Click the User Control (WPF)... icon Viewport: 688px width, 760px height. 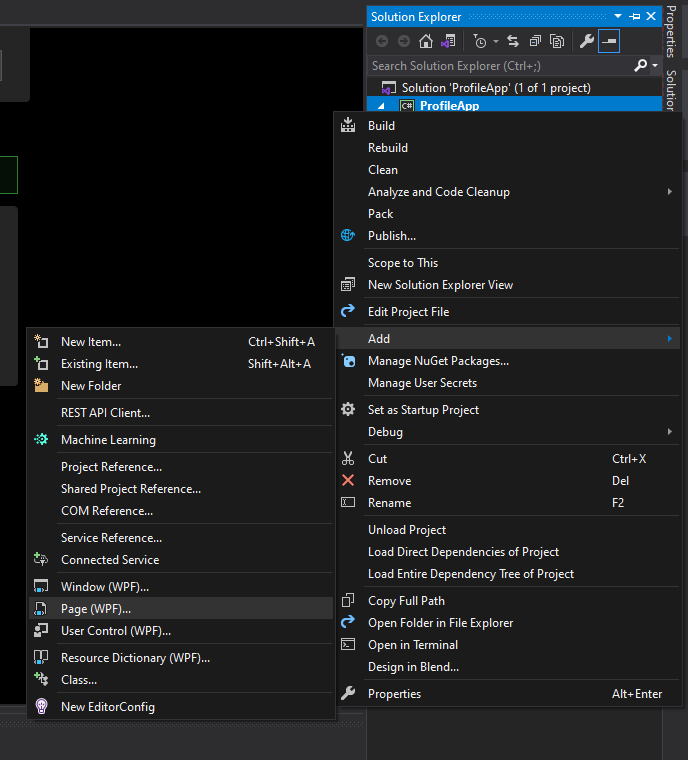[41, 631]
